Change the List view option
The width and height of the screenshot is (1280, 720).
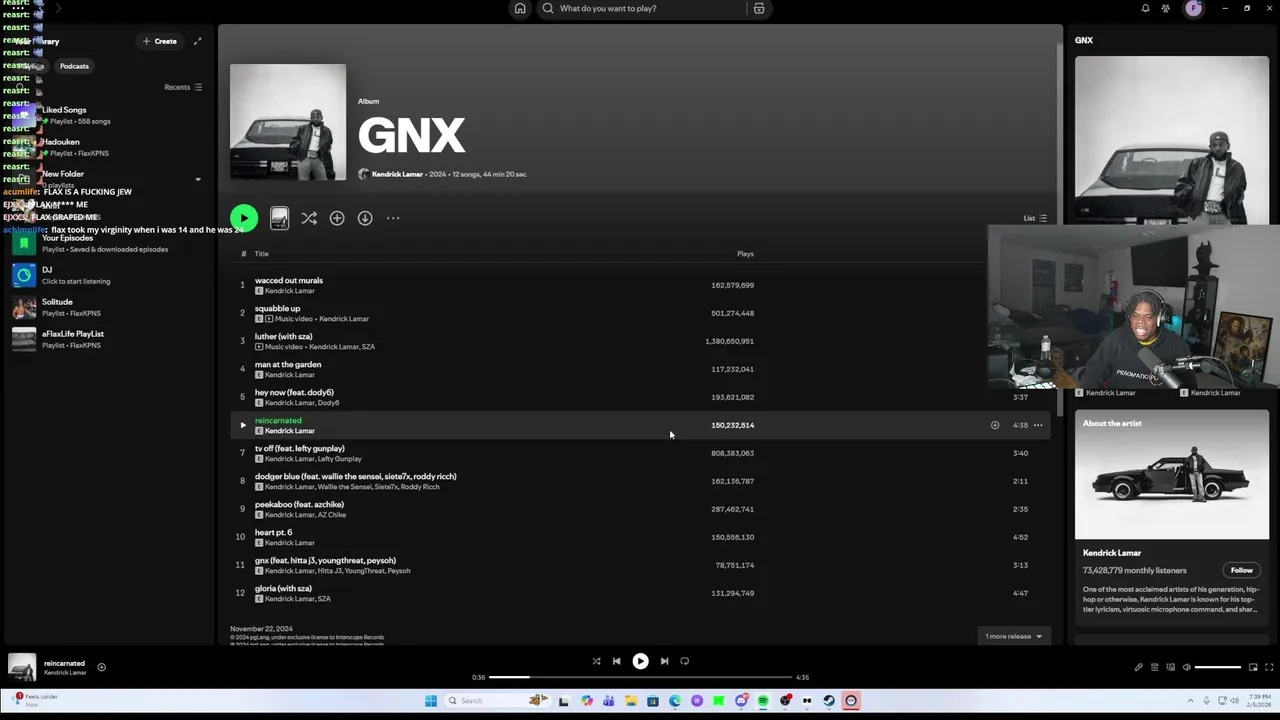pos(1035,218)
